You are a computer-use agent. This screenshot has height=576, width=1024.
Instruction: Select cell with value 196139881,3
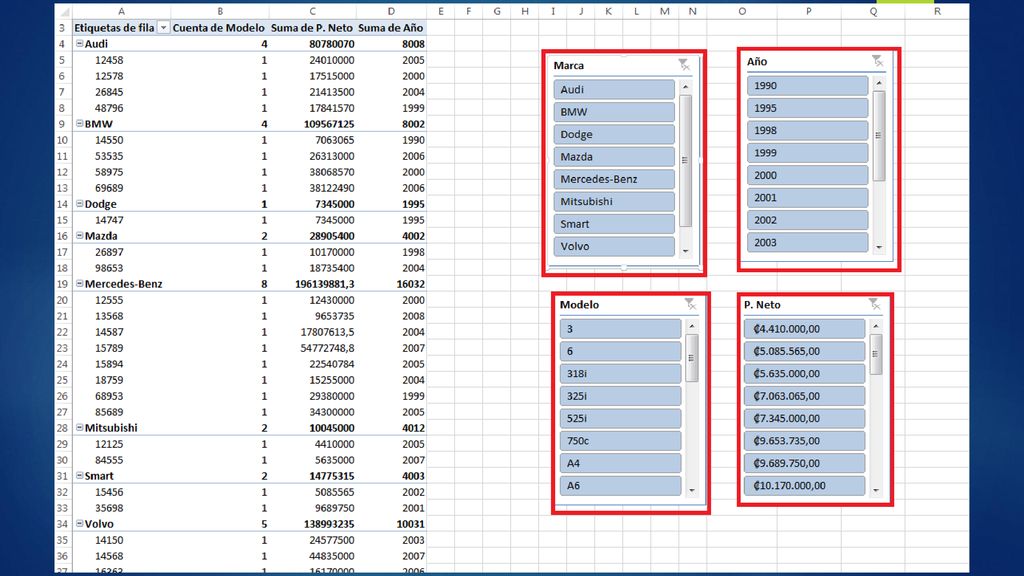point(312,284)
